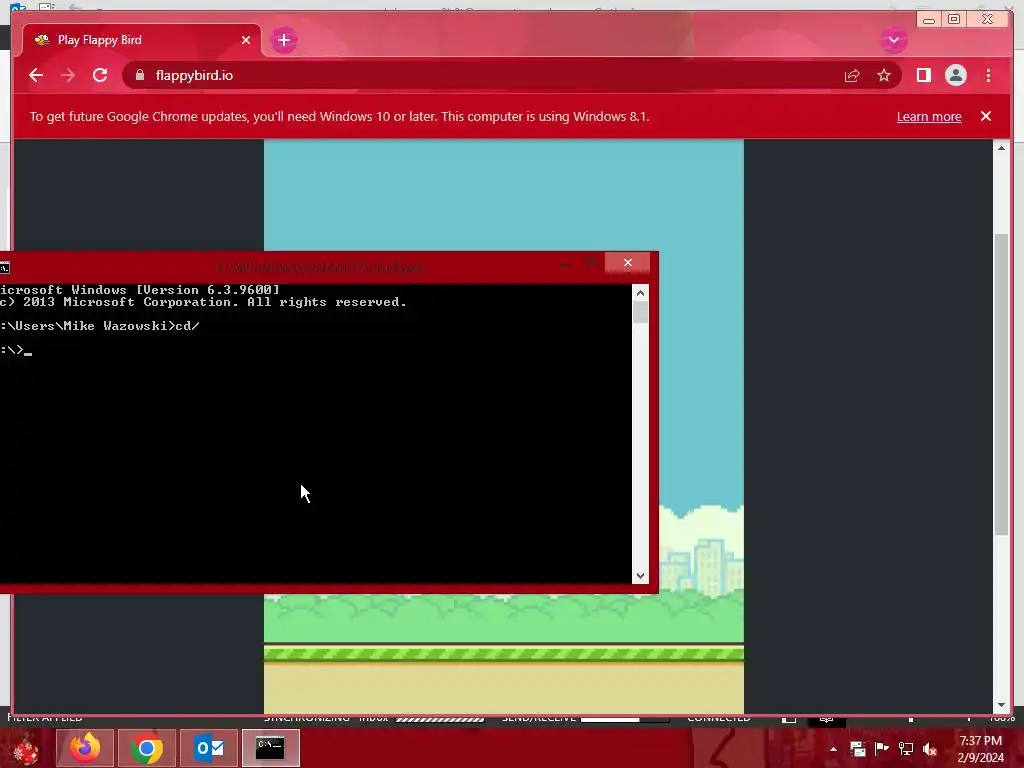Screen dimensions: 1024x768
Task: Click Chrome page scroll down arrow
Action: click(1001, 705)
